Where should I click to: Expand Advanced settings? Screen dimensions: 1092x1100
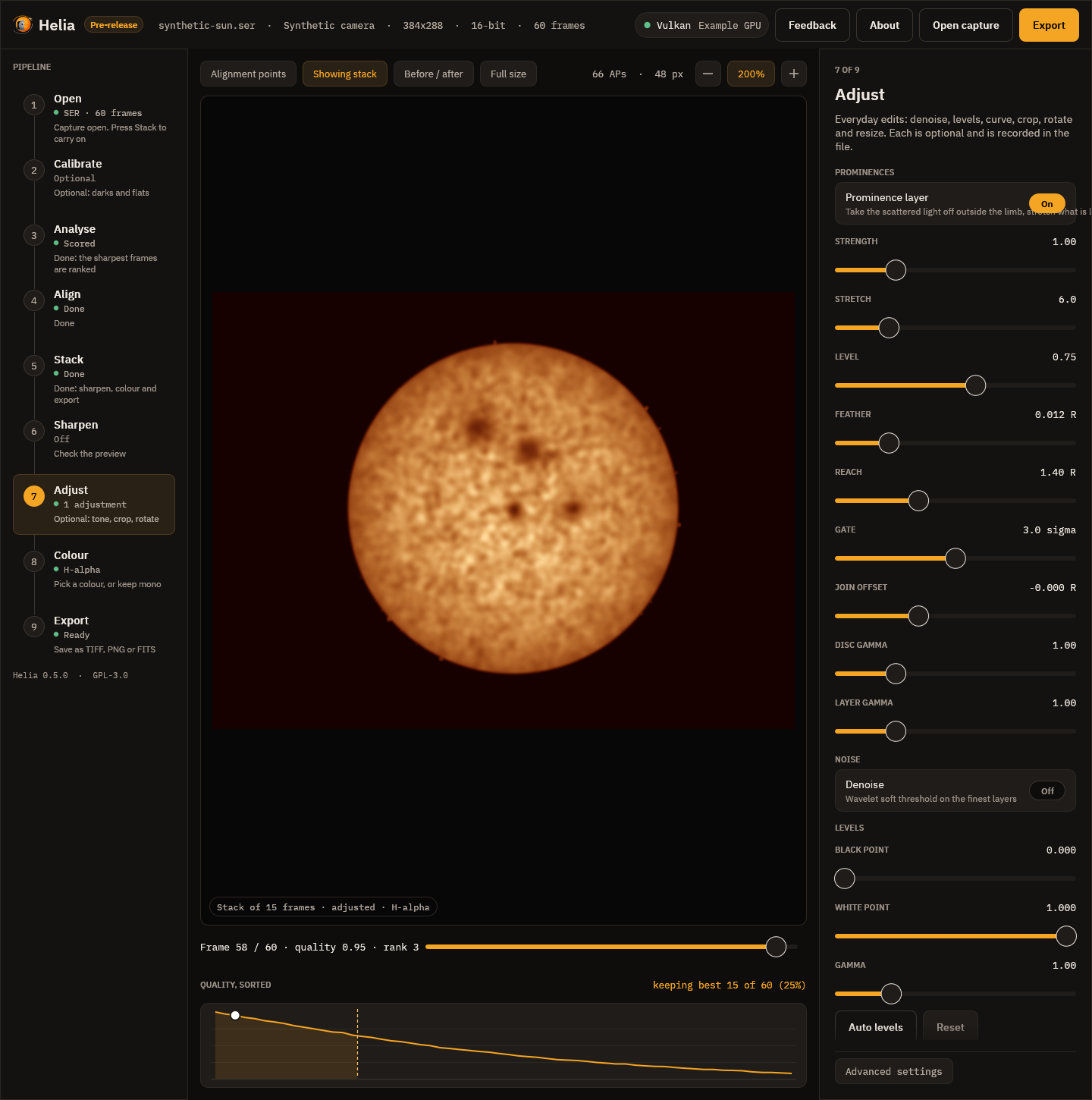point(893,1071)
